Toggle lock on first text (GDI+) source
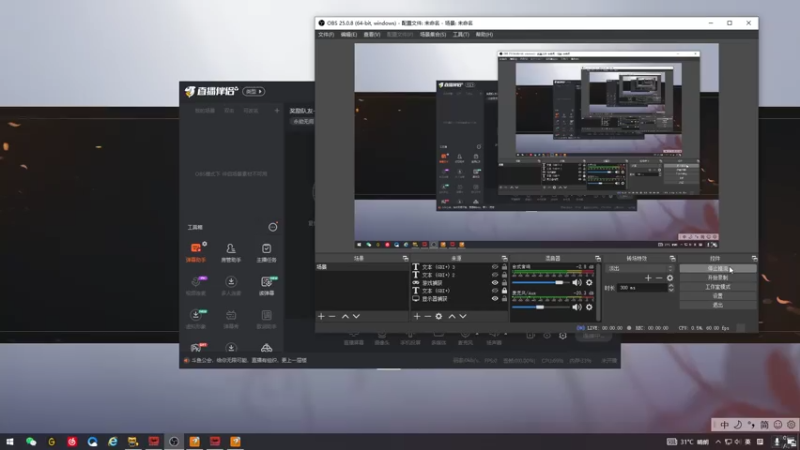 [x=504, y=267]
